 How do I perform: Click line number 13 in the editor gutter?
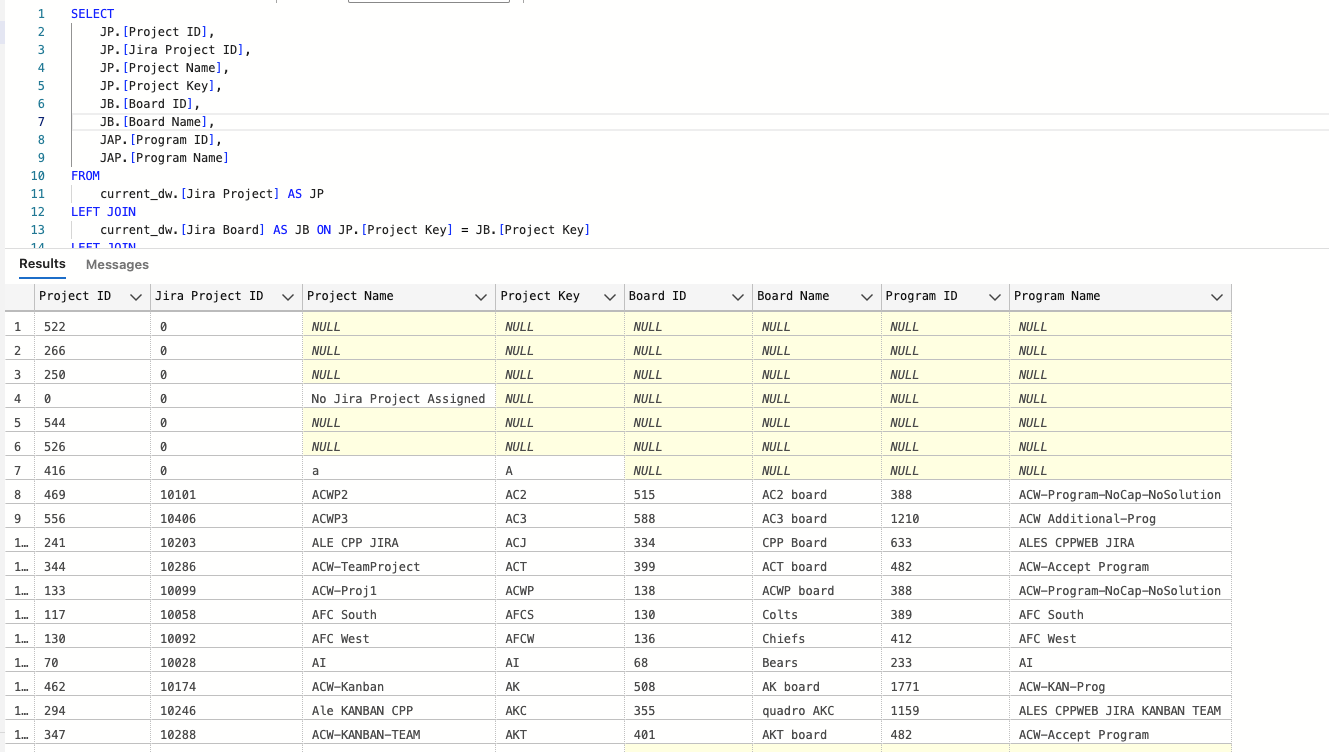[x=38, y=230]
